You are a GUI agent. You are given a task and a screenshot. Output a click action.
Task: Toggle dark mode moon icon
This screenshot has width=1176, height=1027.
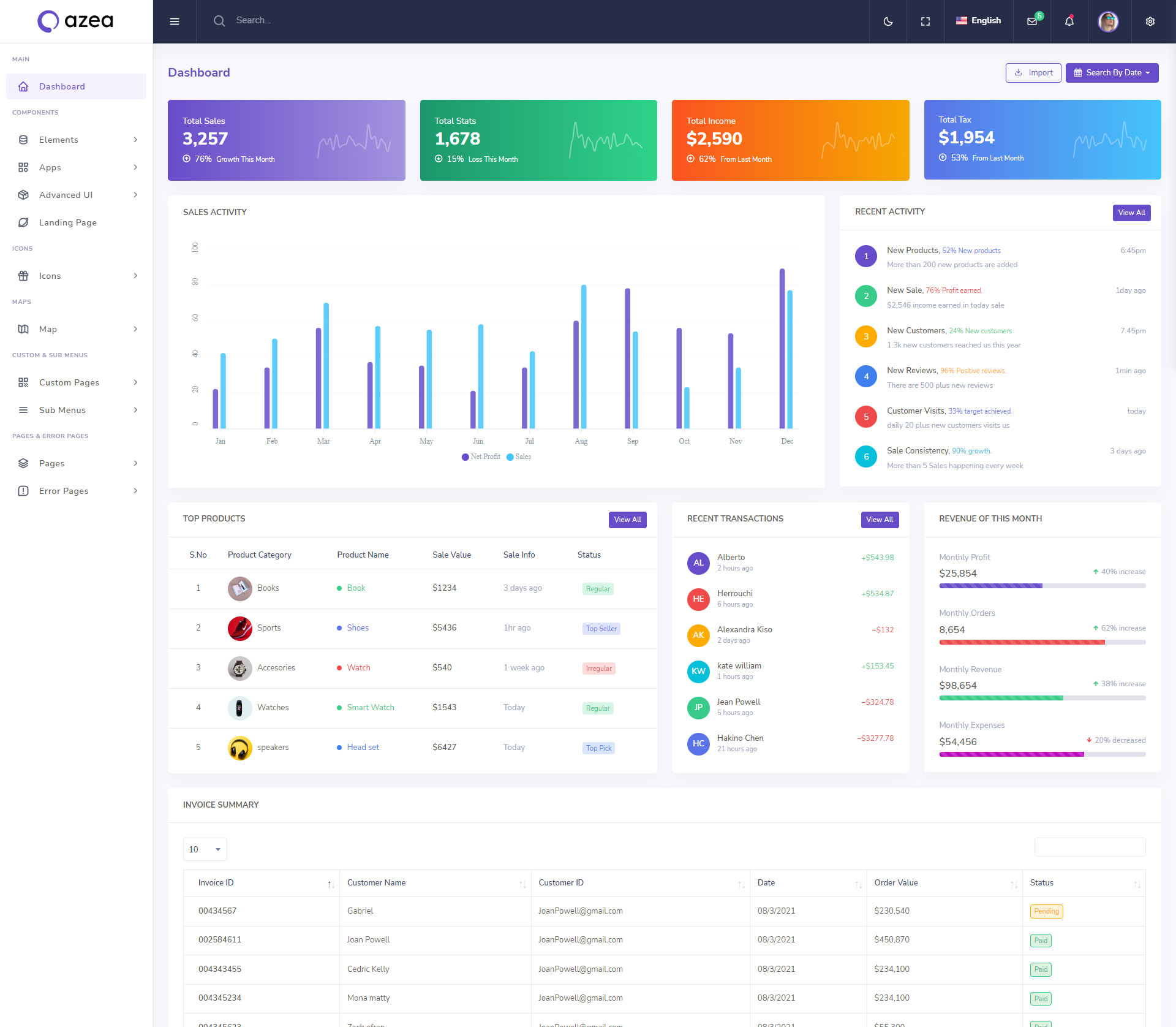(888, 21)
